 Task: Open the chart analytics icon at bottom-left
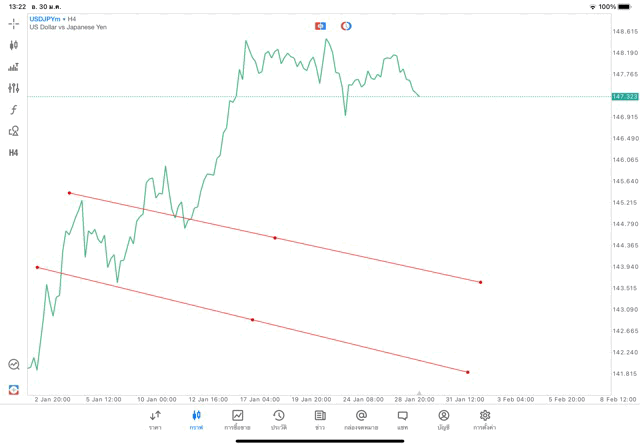[x=14, y=365]
